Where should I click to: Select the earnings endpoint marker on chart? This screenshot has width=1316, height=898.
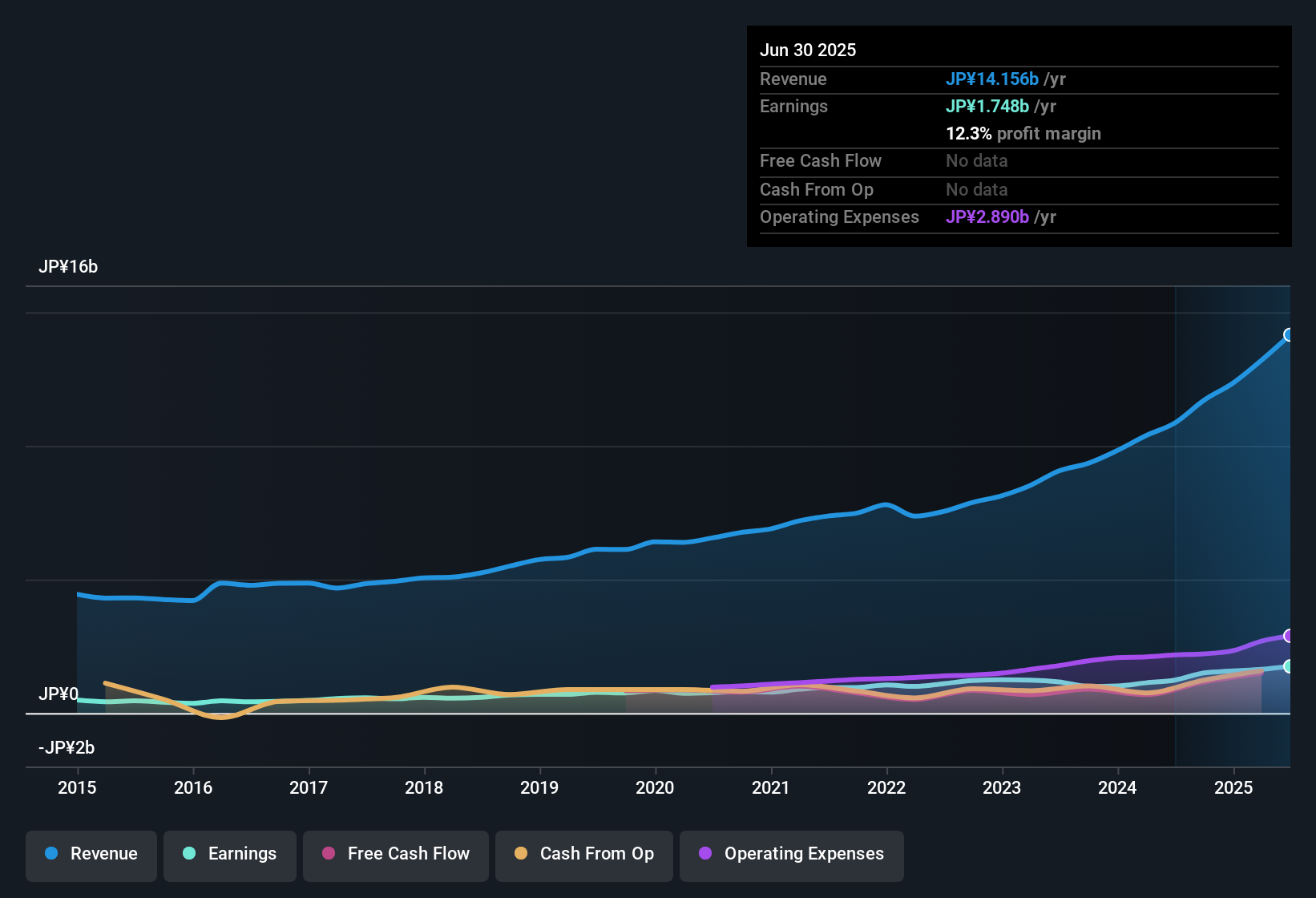tap(1289, 666)
